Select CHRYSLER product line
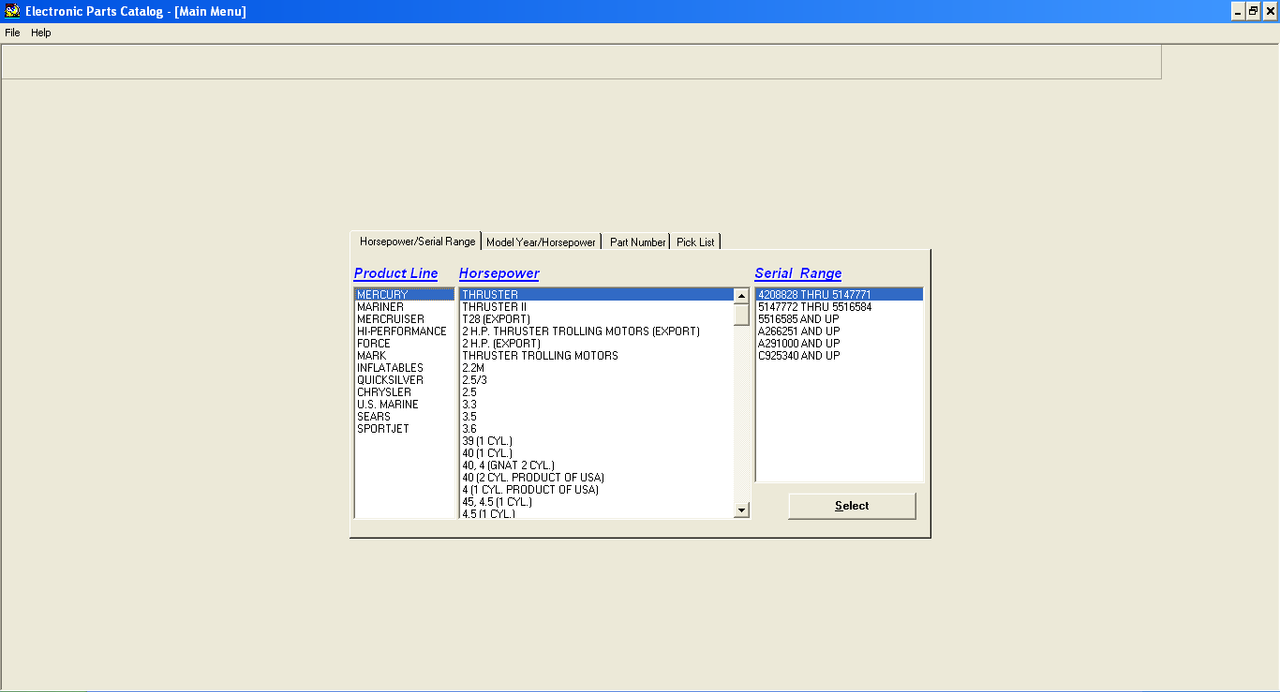Viewport: 1280px width, 692px height. tap(404, 392)
